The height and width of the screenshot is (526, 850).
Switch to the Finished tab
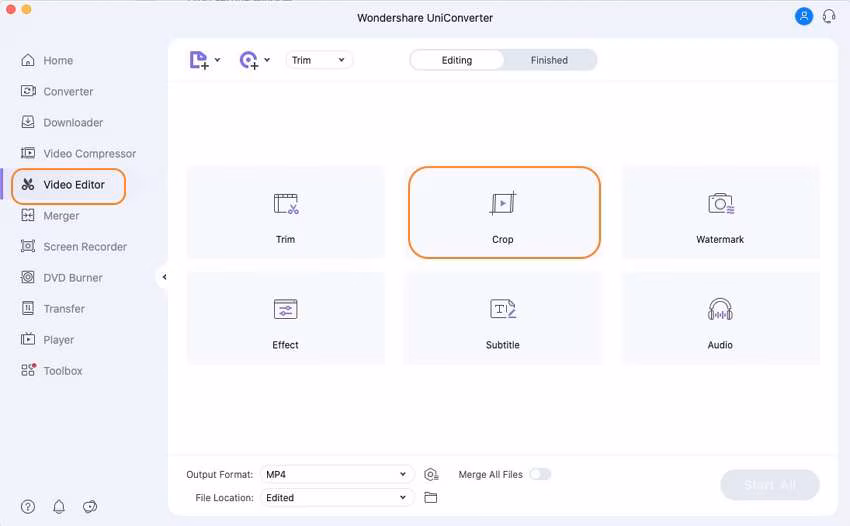549,60
